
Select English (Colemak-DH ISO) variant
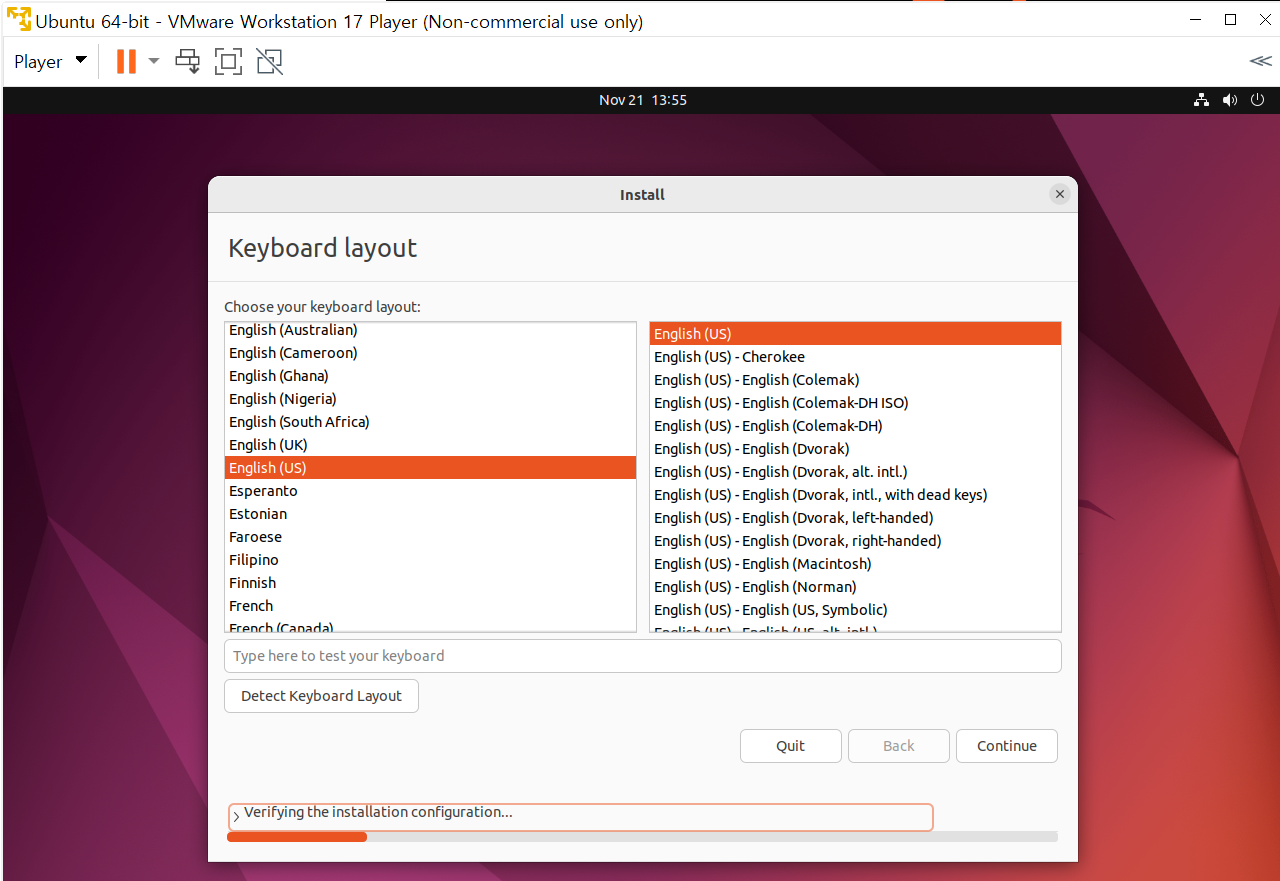click(855, 403)
